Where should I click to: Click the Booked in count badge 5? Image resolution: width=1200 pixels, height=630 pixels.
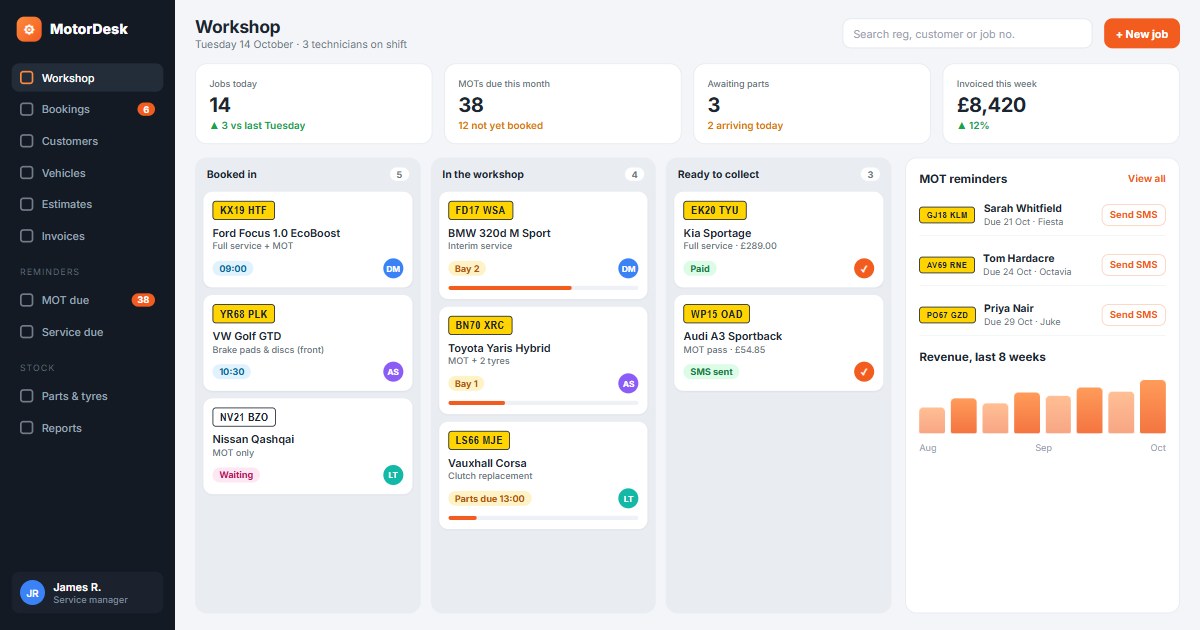(x=399, y=175)
